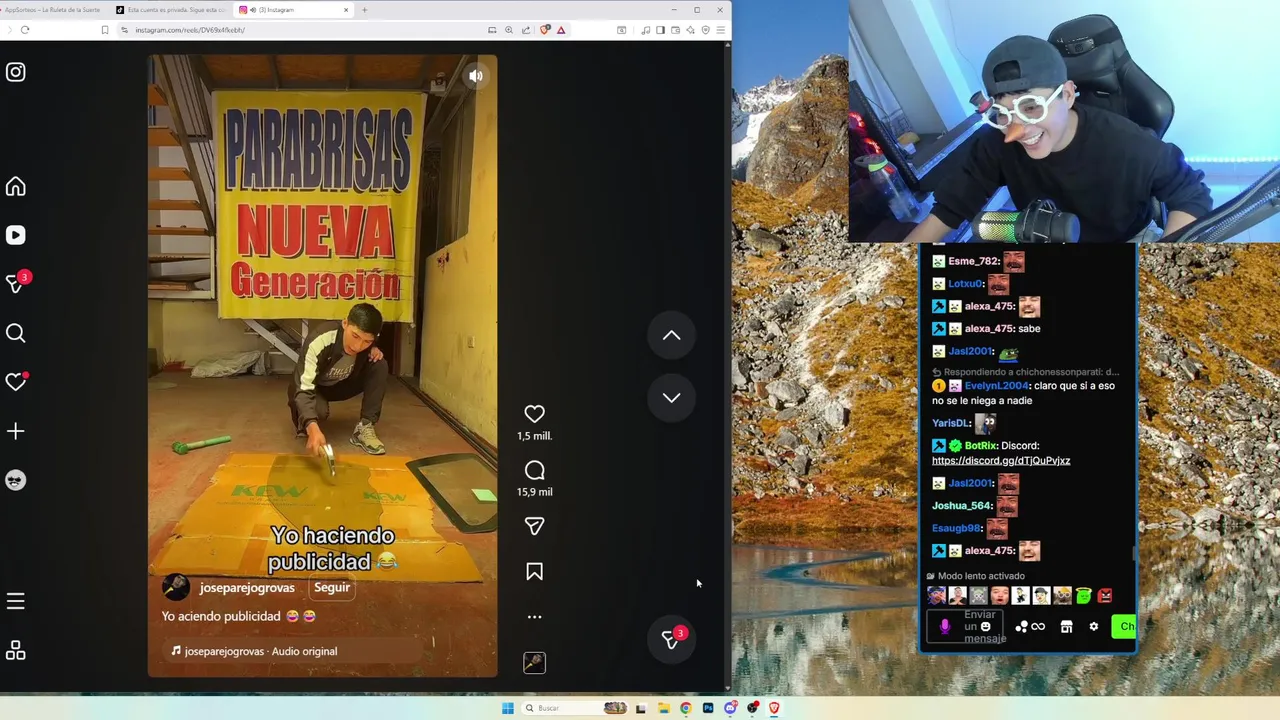Click BotRix username in chat
Screen dimensions: 1280x720
pyautogui.click(x=981, y=446)
